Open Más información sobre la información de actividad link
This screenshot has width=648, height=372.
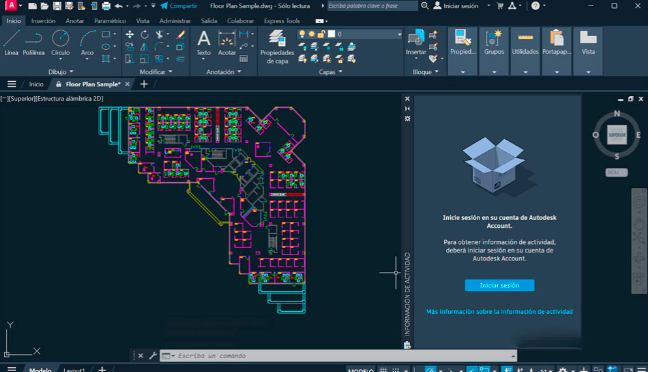[499, 312]
